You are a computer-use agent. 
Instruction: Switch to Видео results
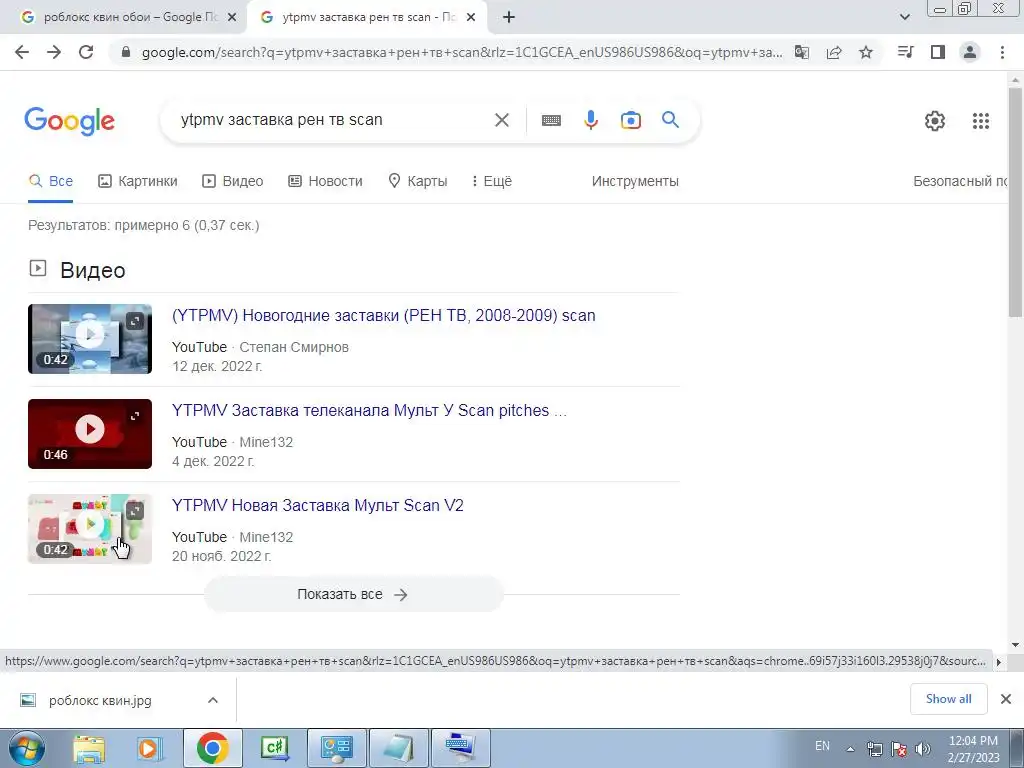point(232,182)
